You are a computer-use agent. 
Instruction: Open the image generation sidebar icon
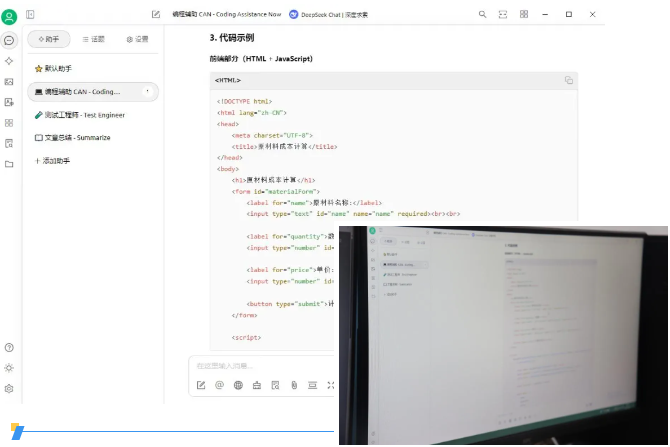point(9,81)
